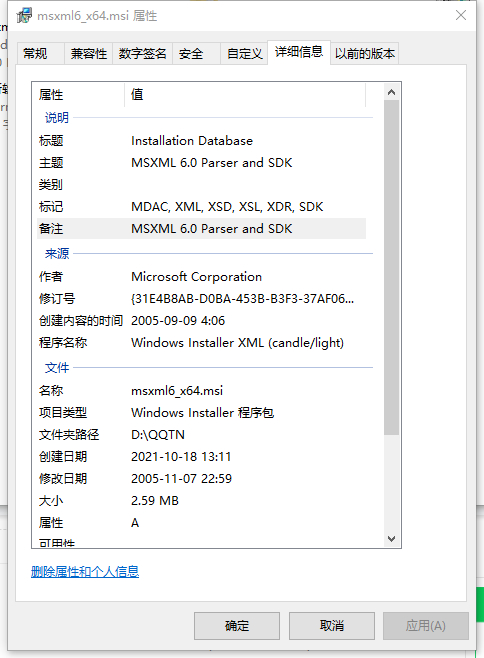Click the 说明 section header
This screenshot has width=484, height=658.
click(57, 118)
